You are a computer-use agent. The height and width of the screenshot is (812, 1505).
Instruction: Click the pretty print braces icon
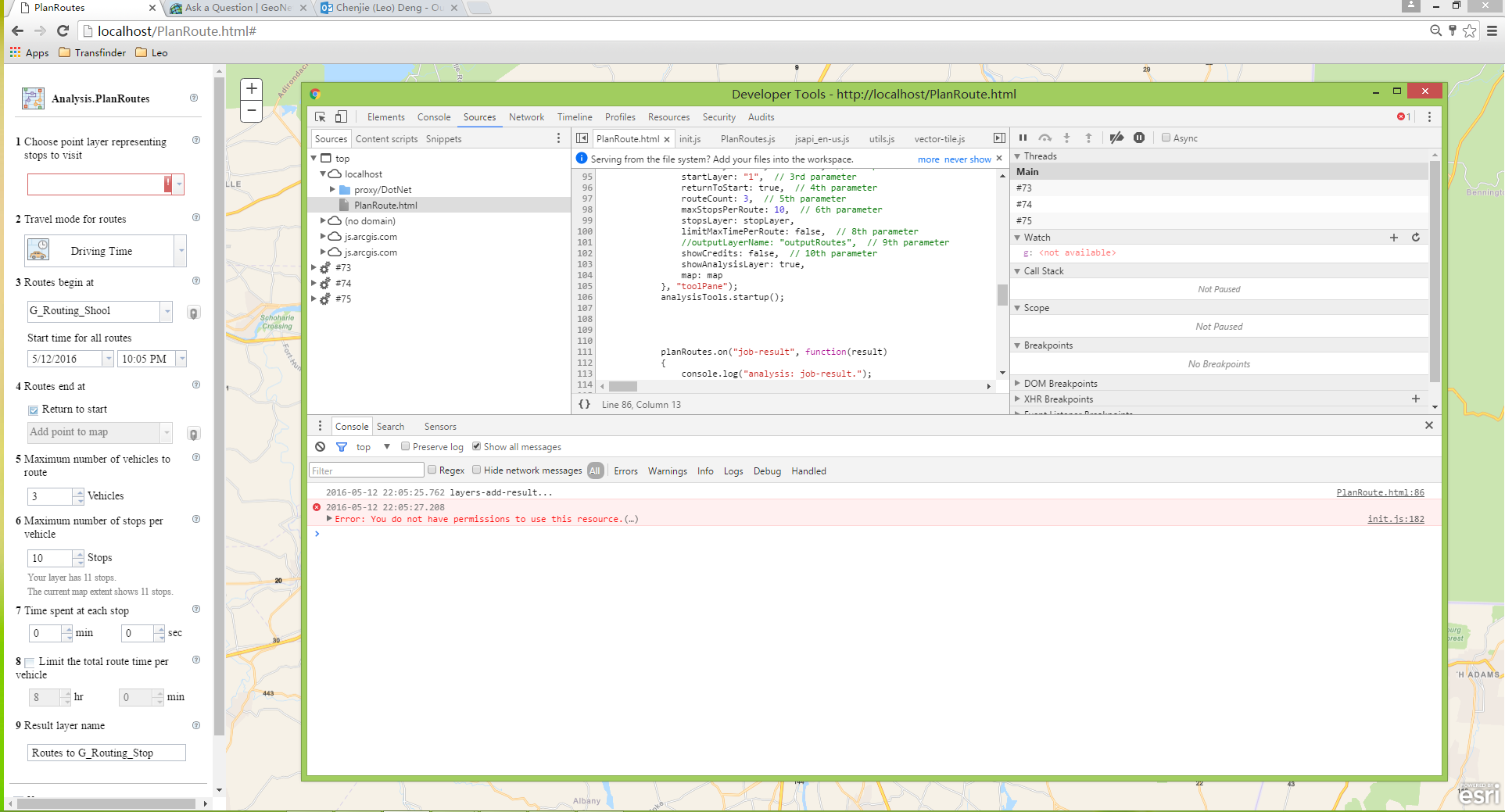click(584, 405)
